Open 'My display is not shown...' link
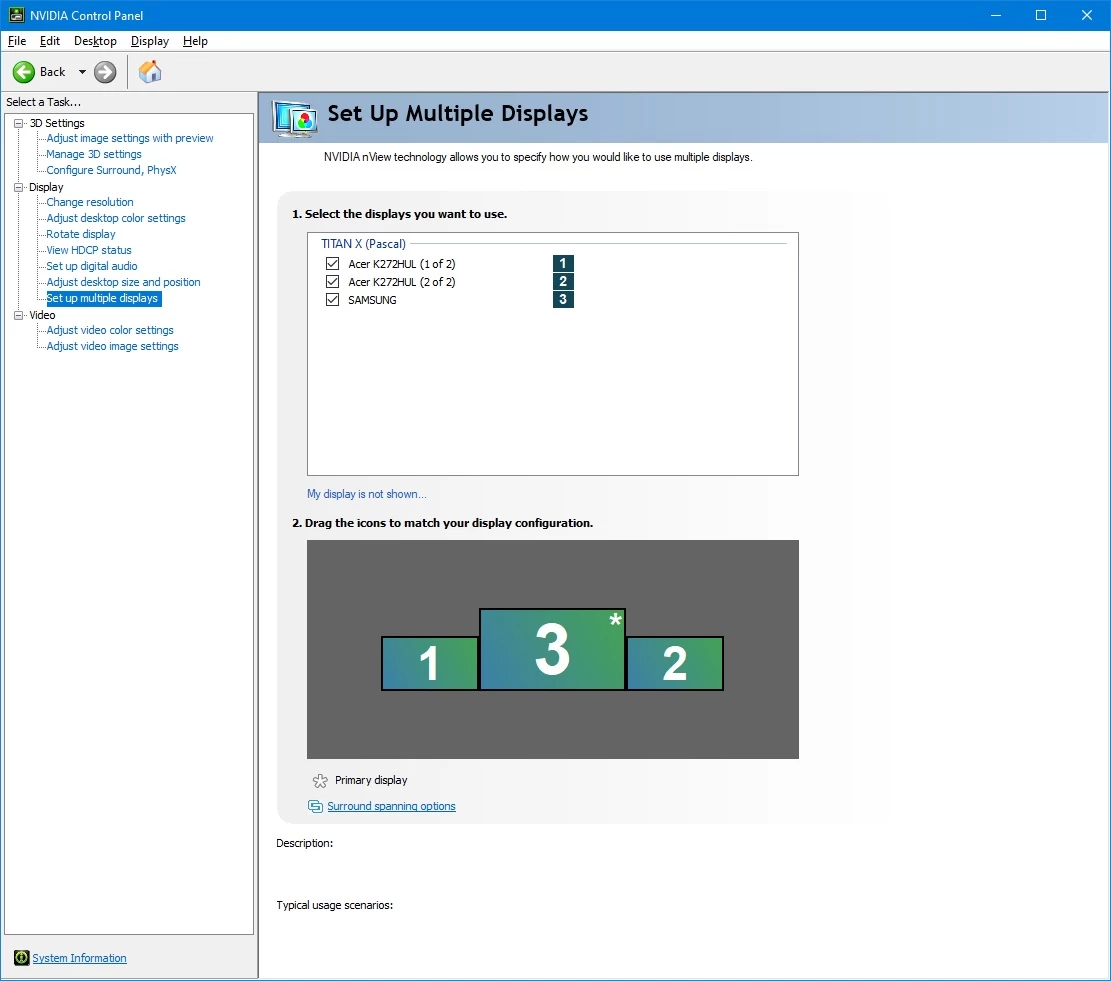This screenshot has height=981, width=1111. tap(366, 494)
